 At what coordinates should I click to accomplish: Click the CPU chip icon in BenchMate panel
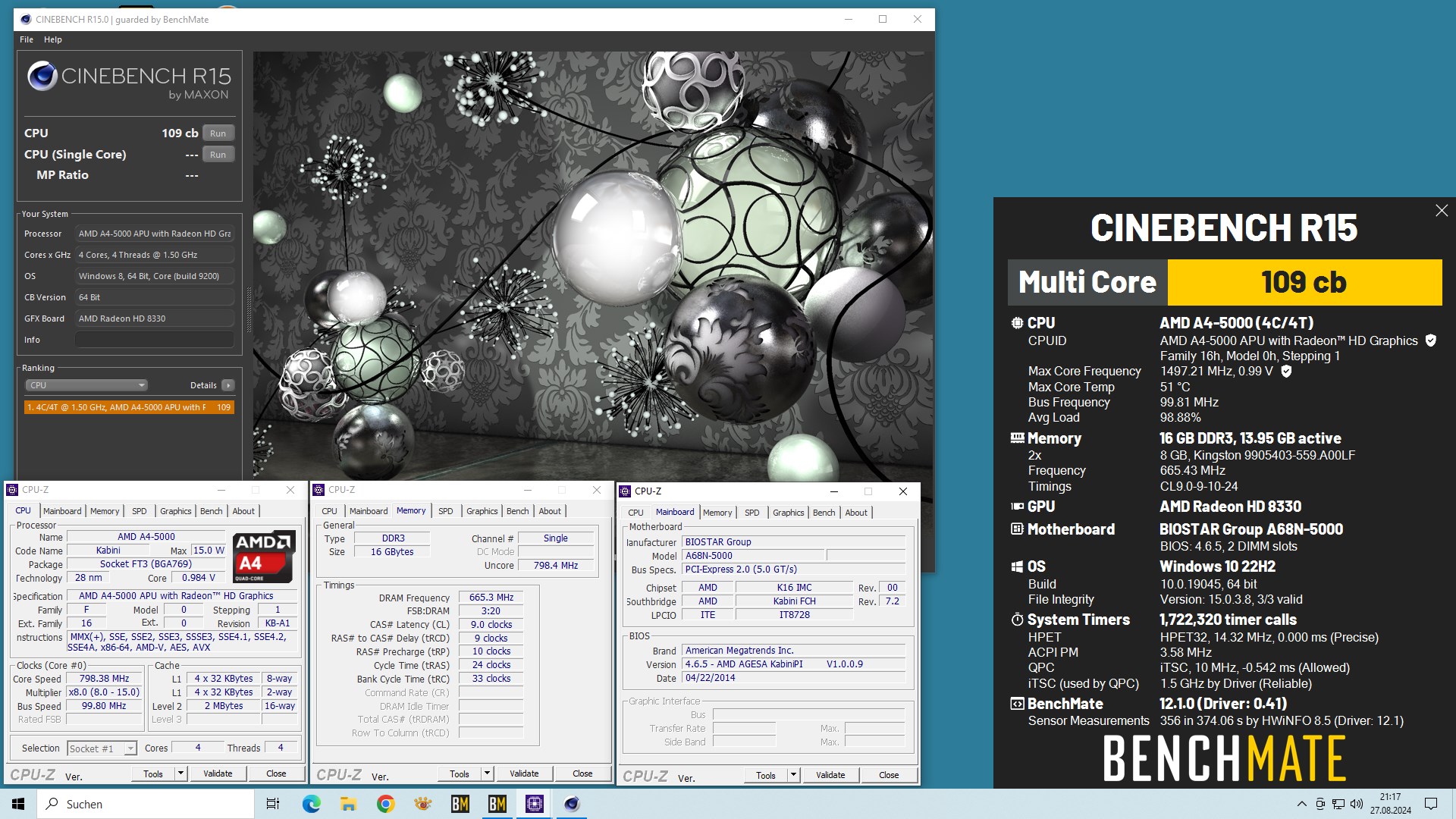[1017, 323]
